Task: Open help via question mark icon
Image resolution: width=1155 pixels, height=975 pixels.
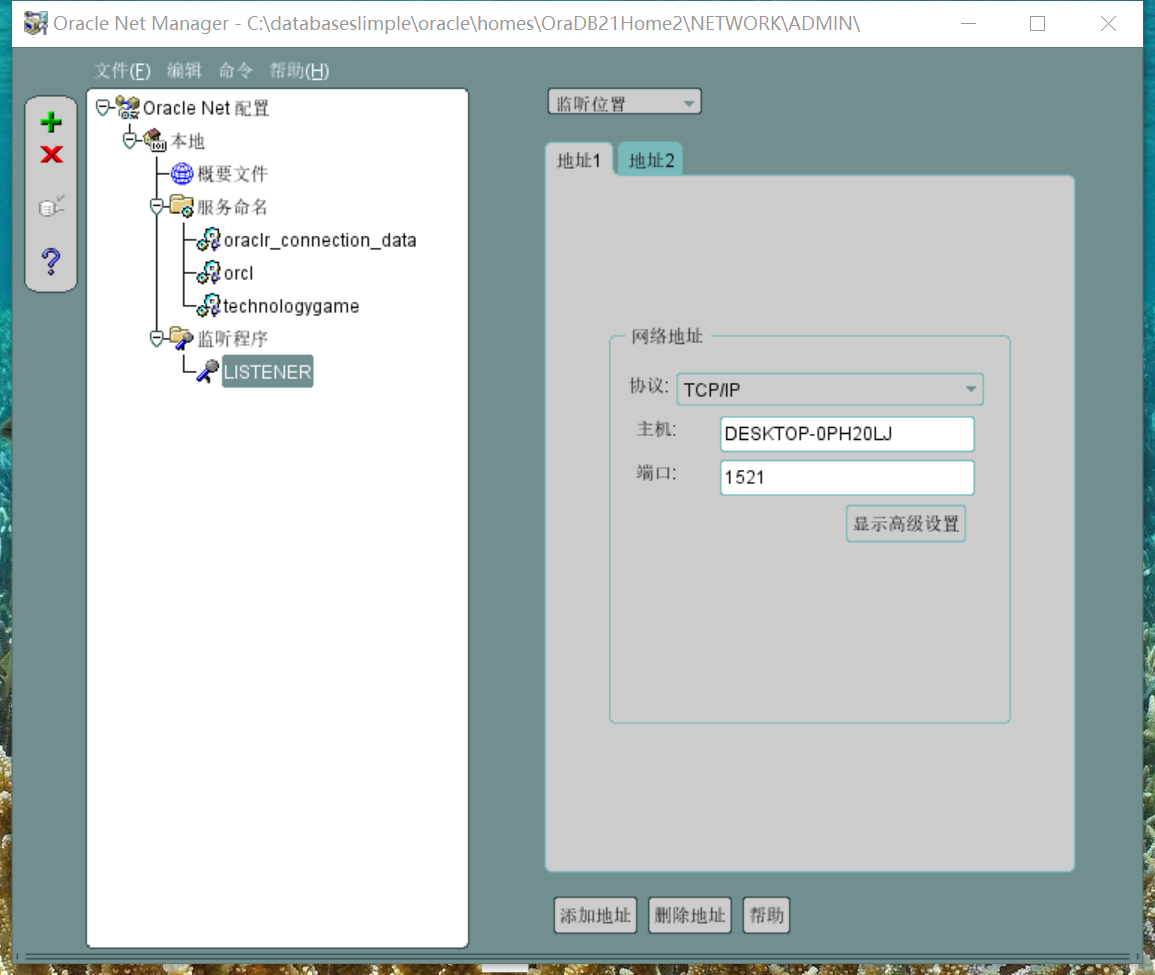Action: click(51, 261)
